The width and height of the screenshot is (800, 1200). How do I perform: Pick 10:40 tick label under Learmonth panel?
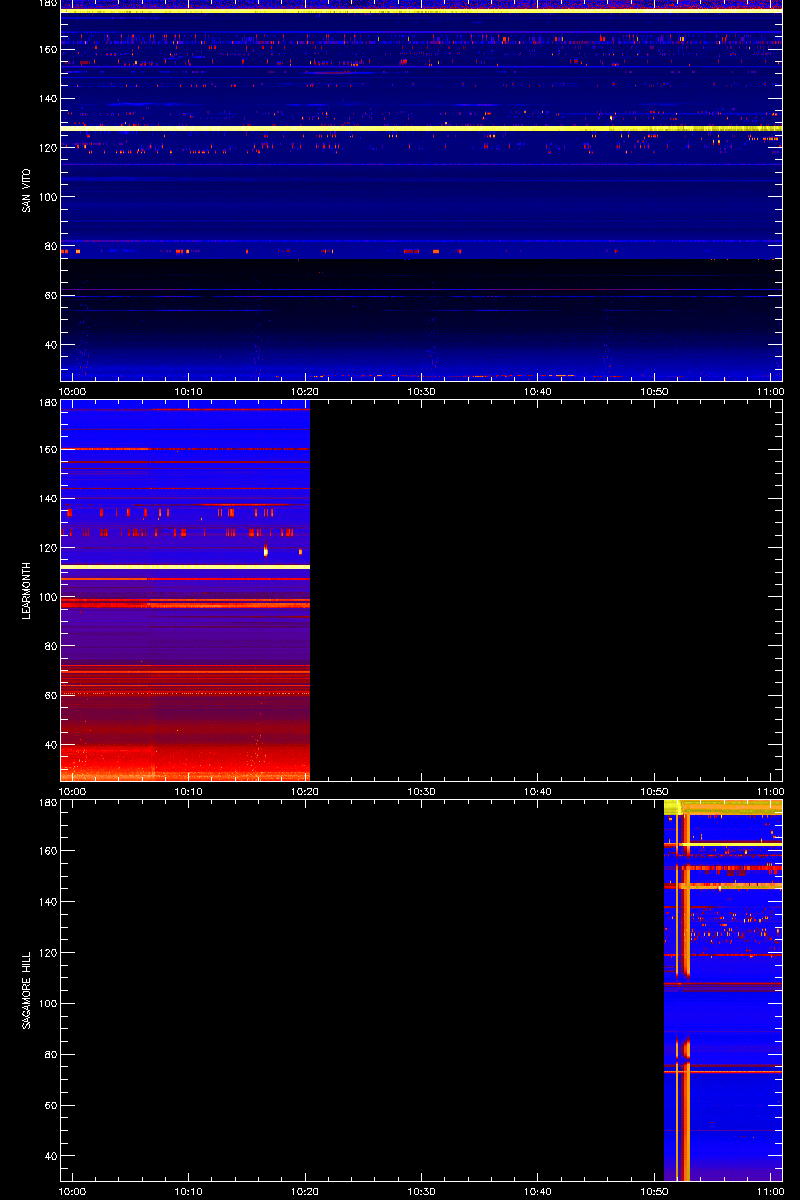(x=538, y=792)
